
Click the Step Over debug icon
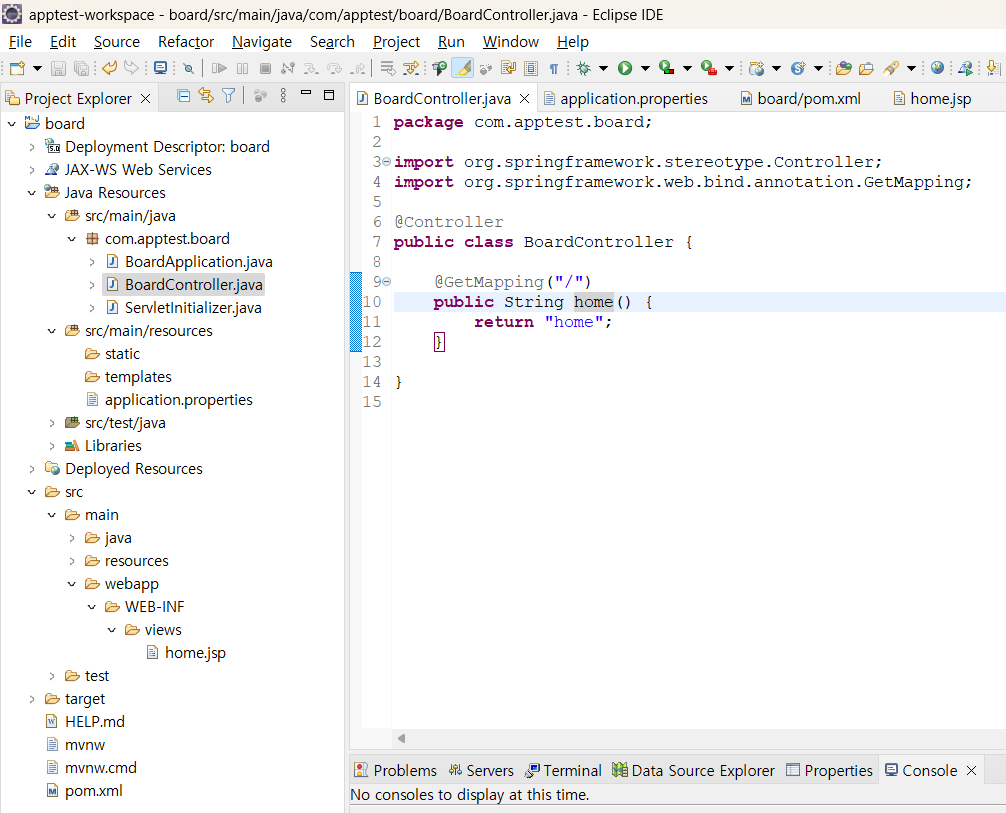[x=334, y=68]
